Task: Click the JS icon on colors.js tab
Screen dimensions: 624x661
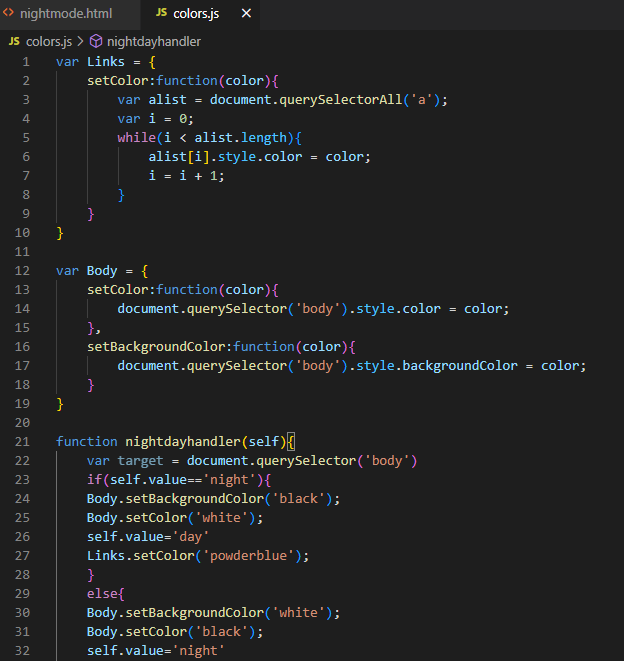Action: click(161, 13)
